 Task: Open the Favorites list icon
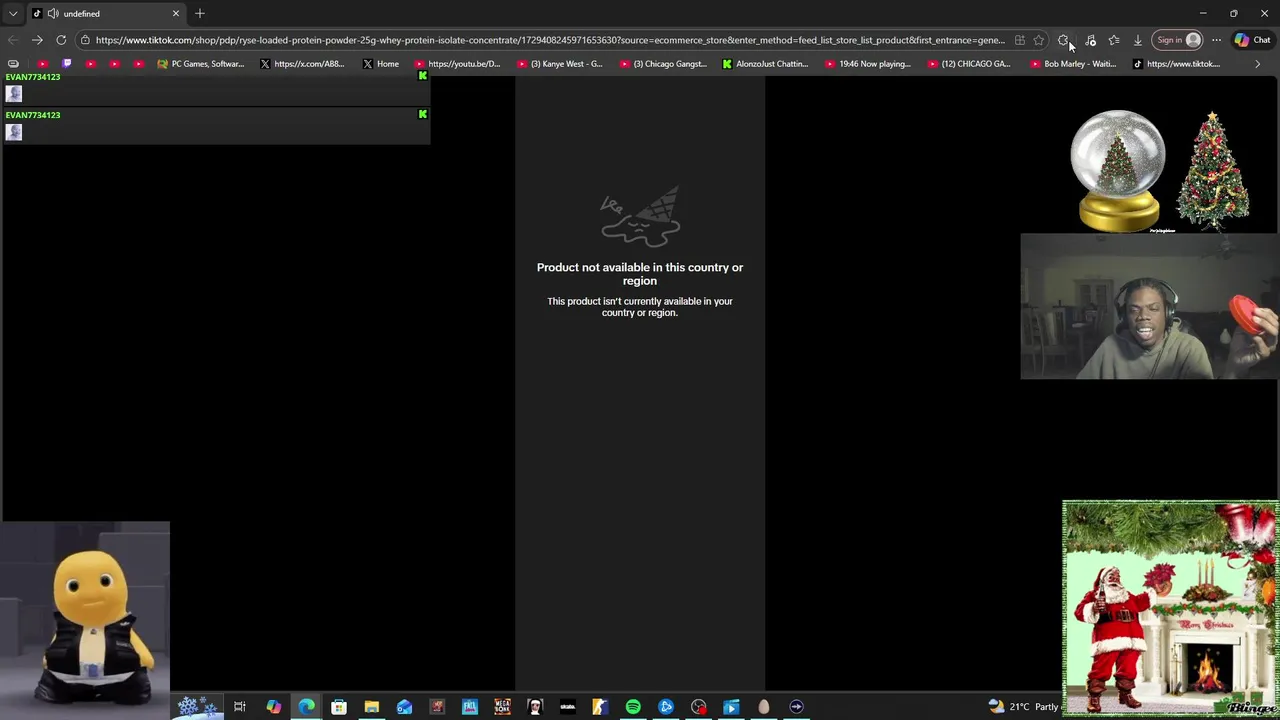(1114, 40)
